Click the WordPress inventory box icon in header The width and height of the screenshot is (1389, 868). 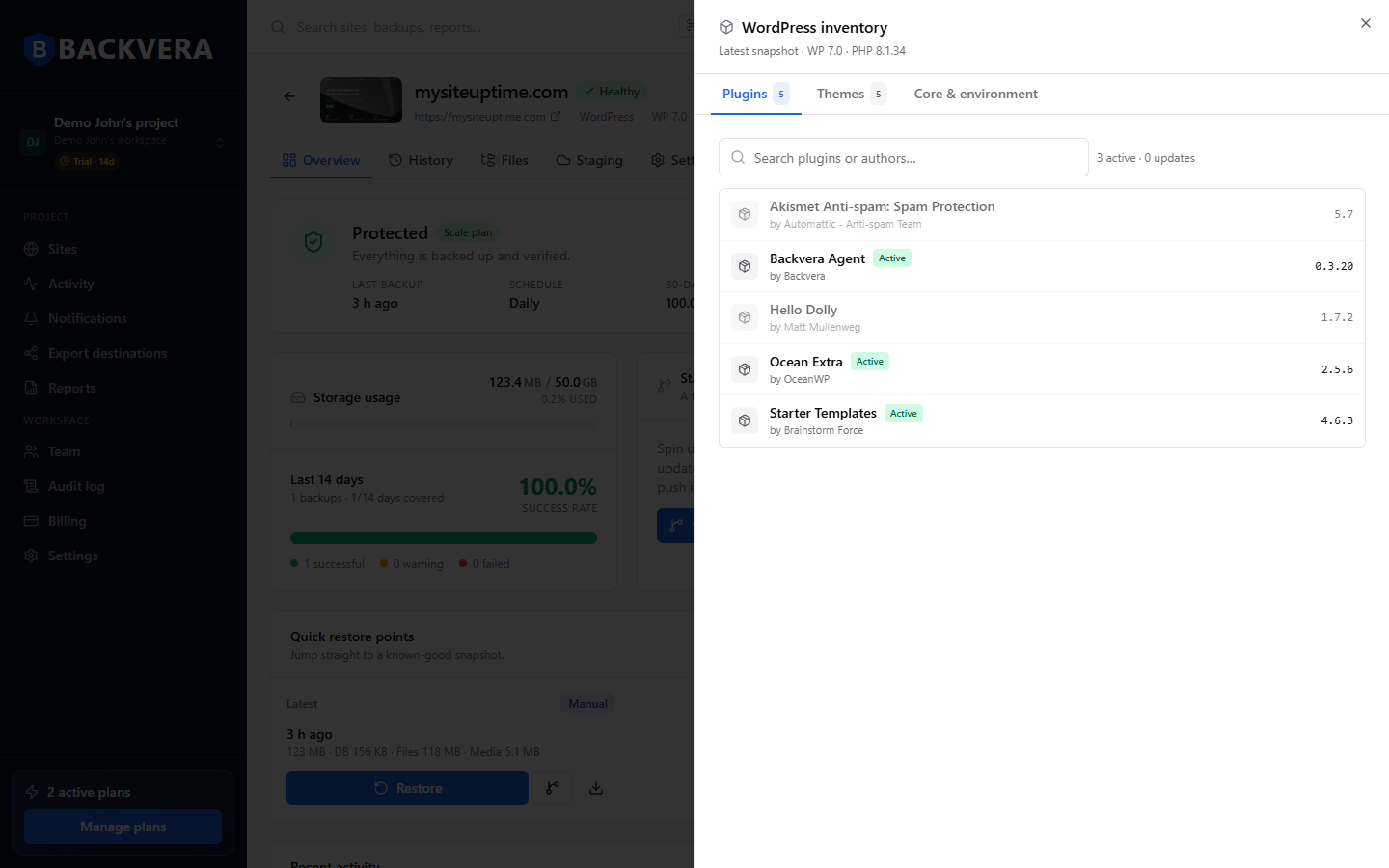[x=726, y=27]
